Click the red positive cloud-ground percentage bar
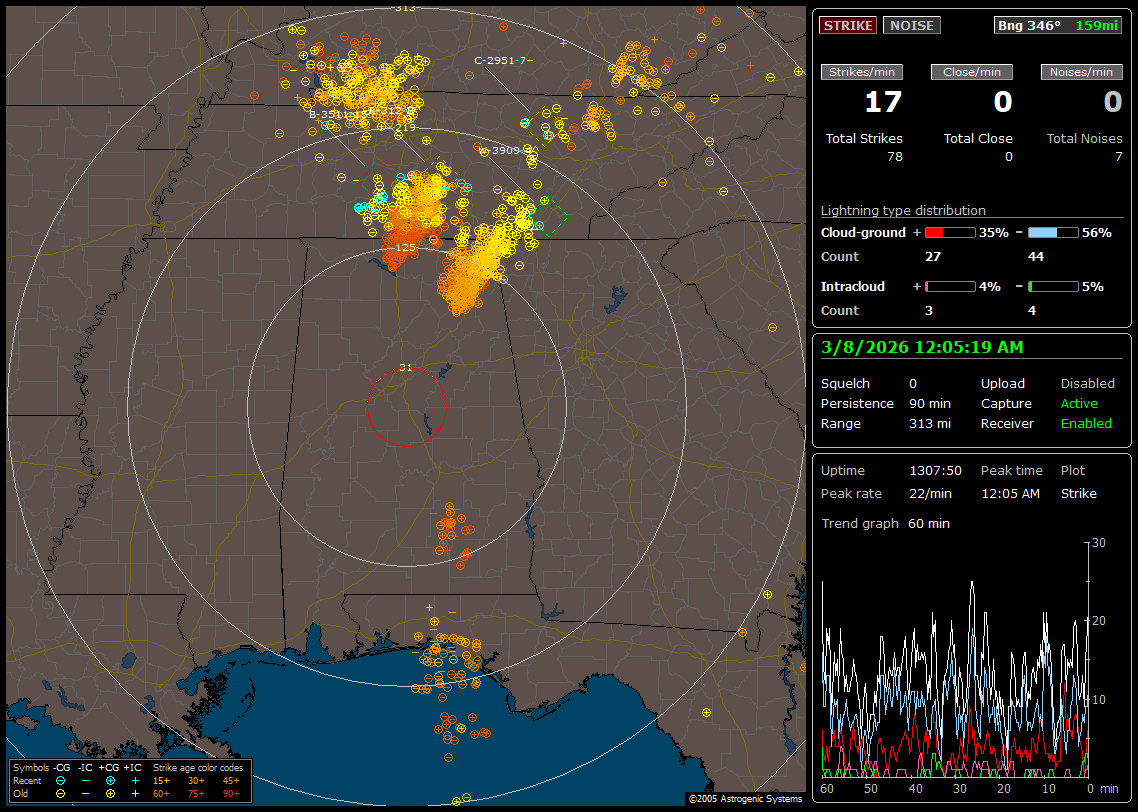 (x=949, y=232)
